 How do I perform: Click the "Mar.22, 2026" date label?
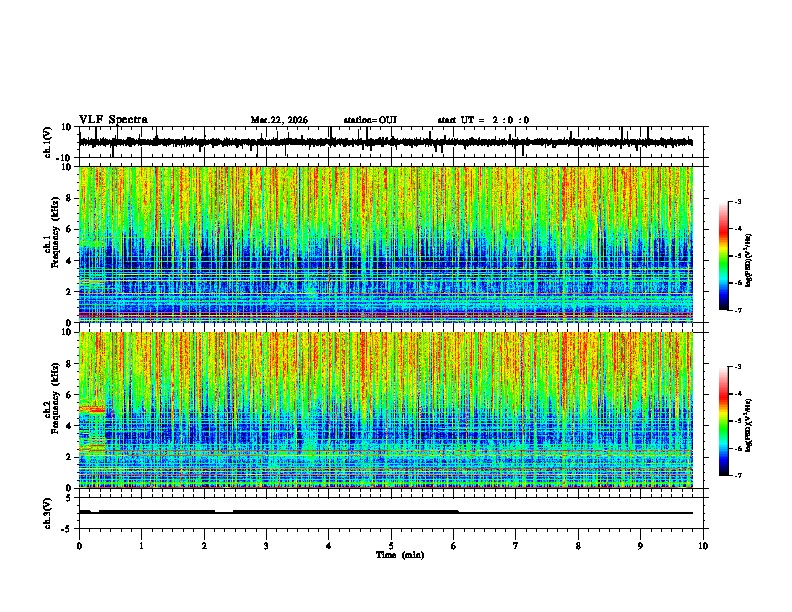click(x=279, y=120)
